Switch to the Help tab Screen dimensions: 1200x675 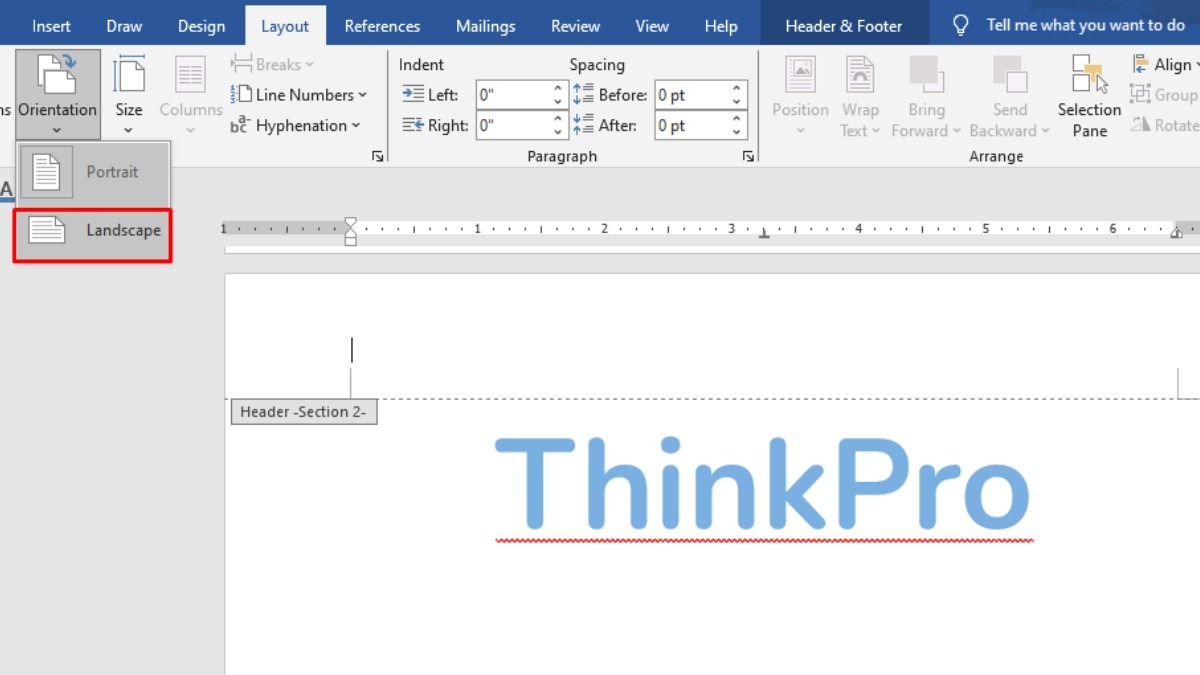pos(720,26)
